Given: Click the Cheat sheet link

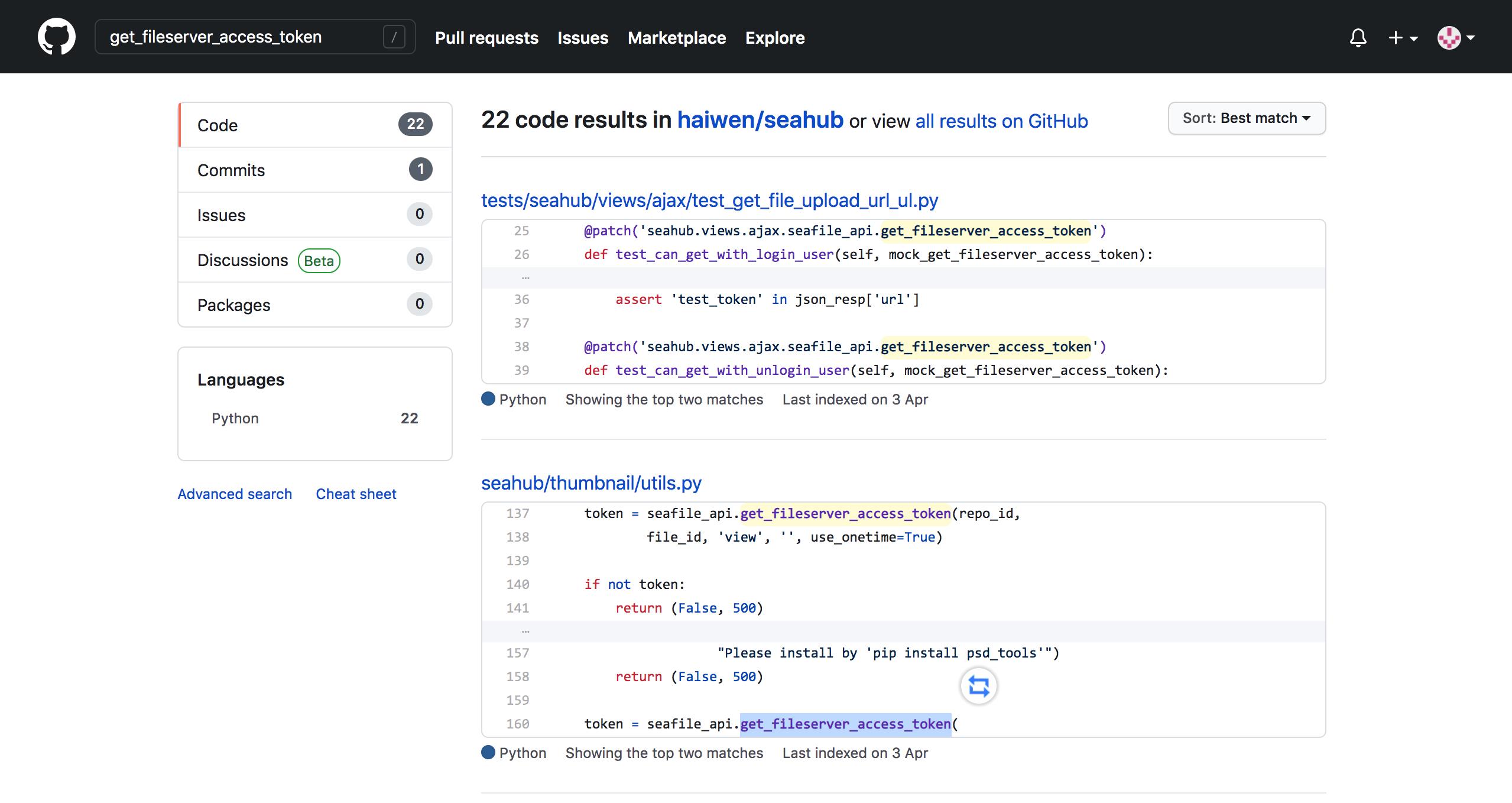Looking at the screenshot, I should (x=356, y=493).
